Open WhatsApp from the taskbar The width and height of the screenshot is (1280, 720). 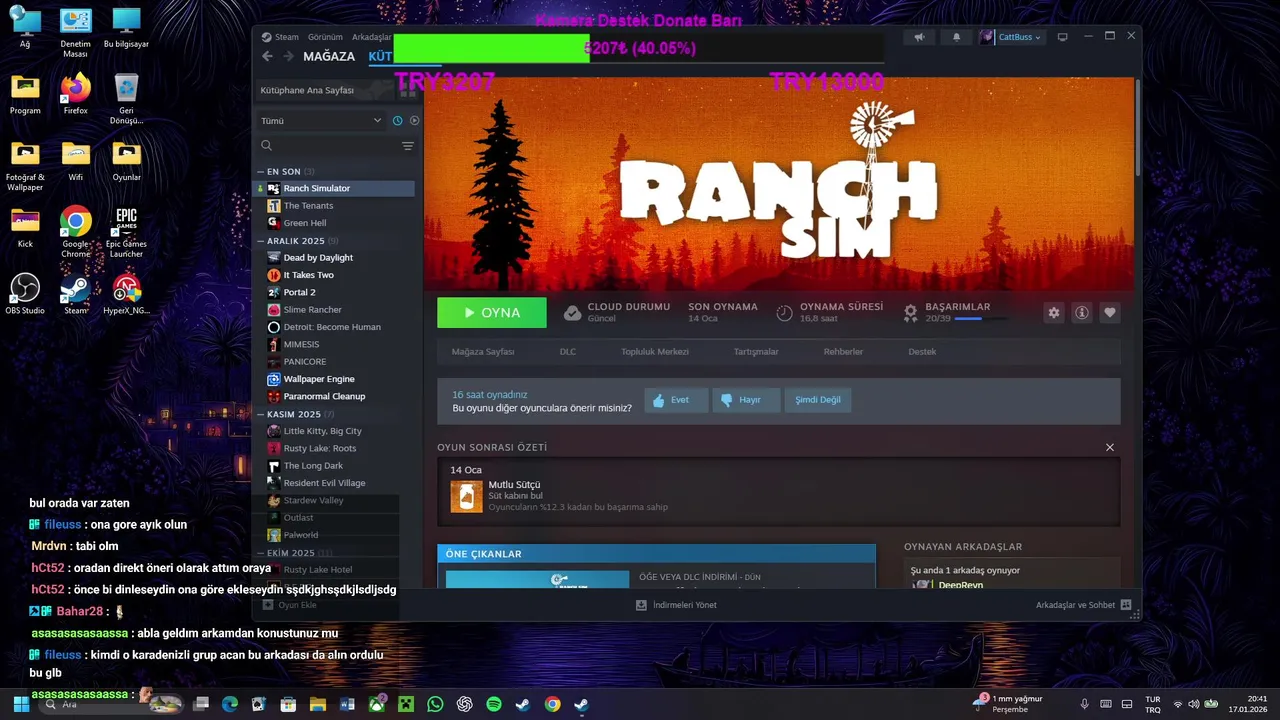pyautogui.click(x=435, y=704)
